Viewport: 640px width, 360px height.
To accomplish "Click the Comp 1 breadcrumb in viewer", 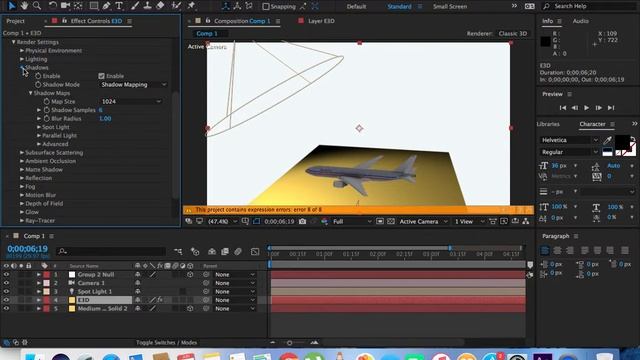I will point(207,33).
